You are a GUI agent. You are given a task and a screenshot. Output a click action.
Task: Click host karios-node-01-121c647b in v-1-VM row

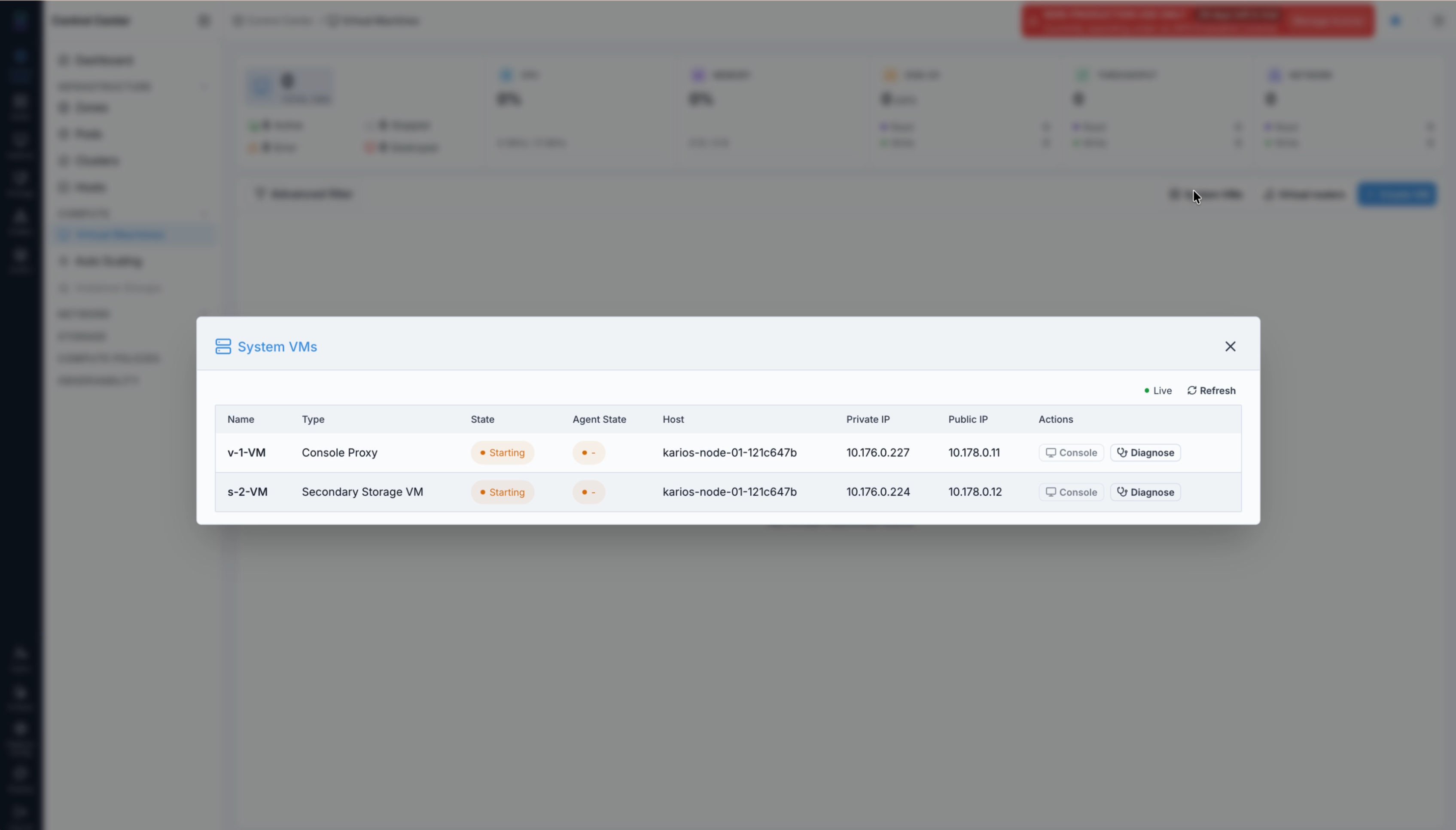729,453
